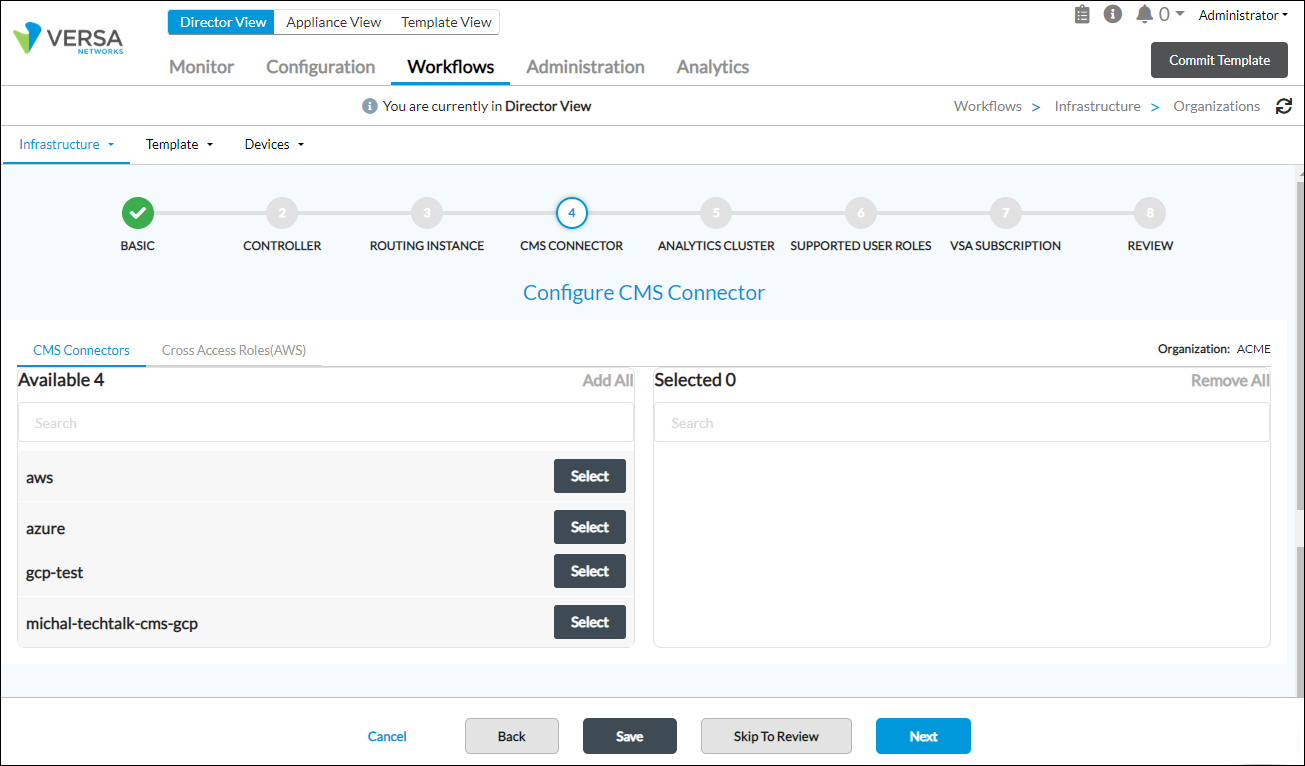Switch to the Cross Access Roles(AWS) tab
This screenshot has width=1305, height=766.
[235, 350]
